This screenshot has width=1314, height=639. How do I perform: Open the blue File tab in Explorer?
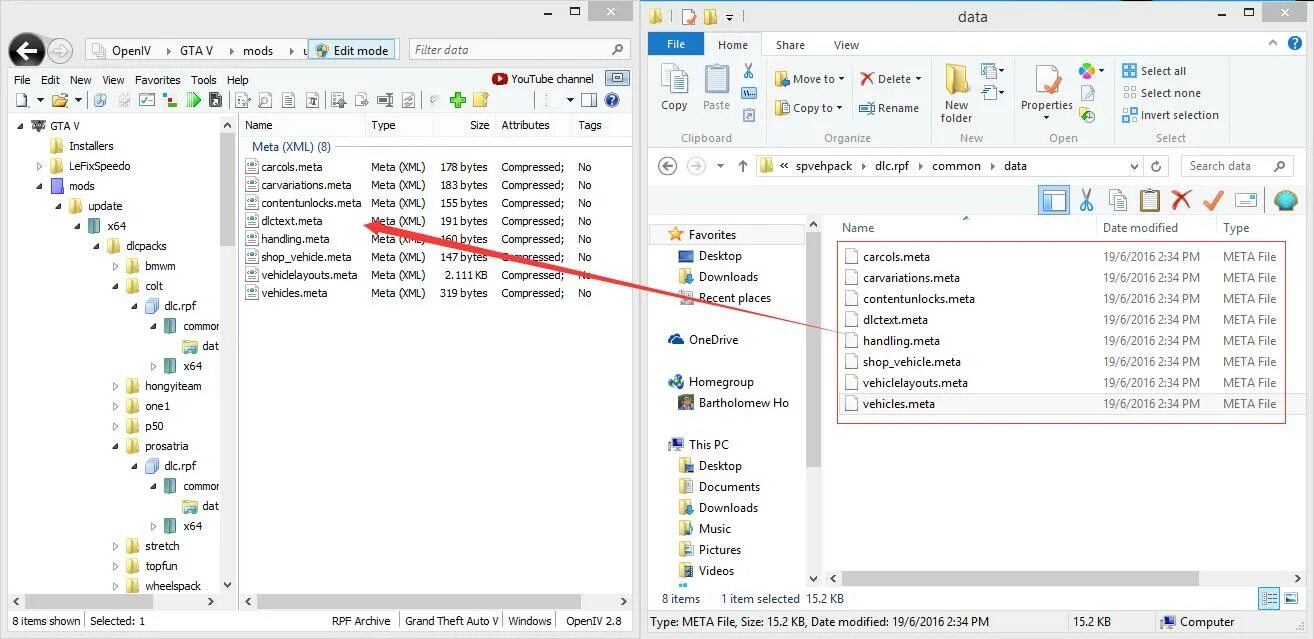coord(676,45)
